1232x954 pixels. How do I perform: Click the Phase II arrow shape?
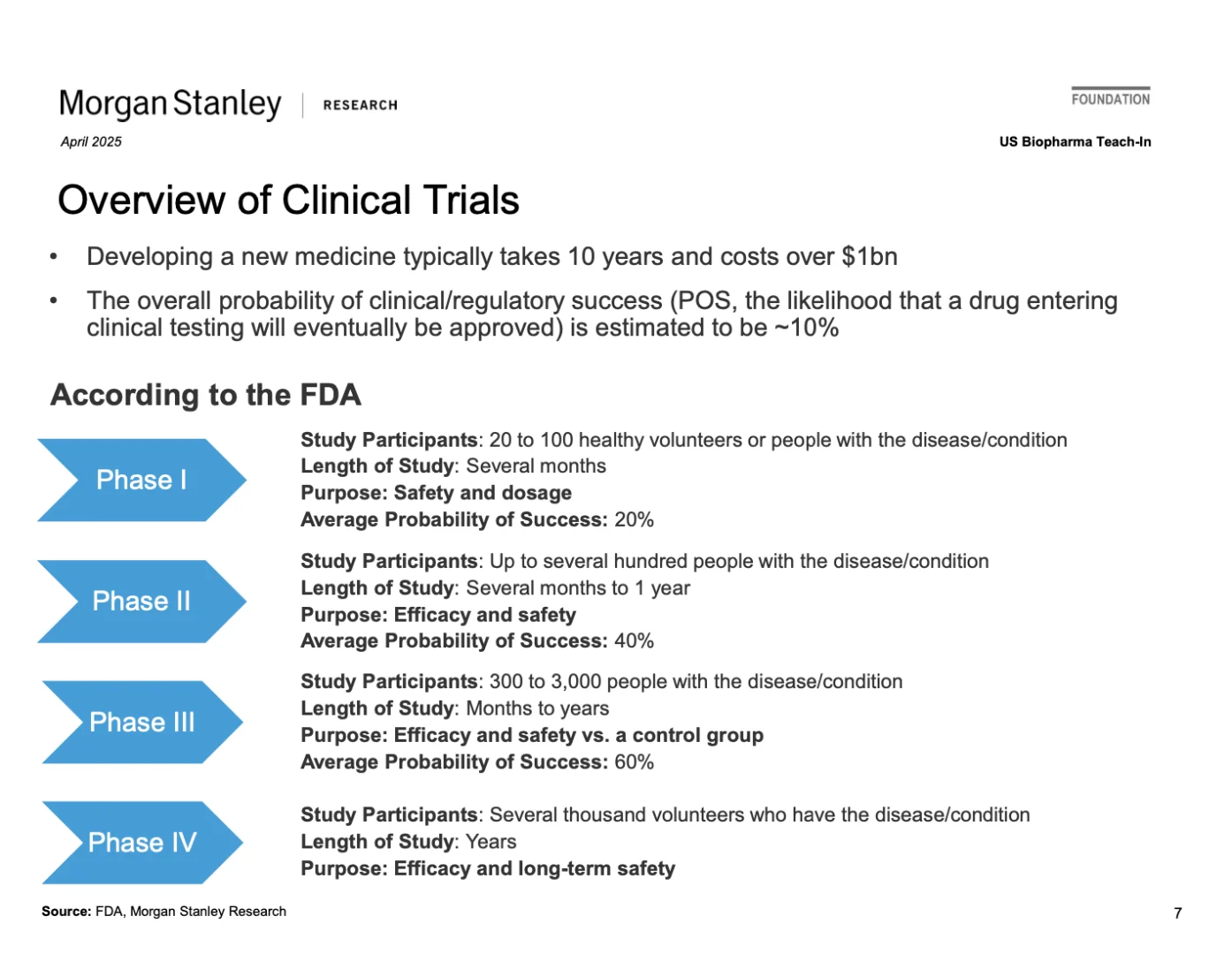(x=141, y=601)
